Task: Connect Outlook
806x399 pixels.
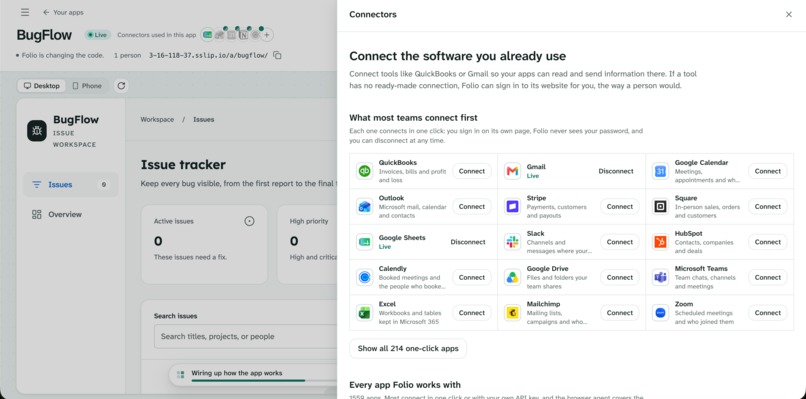Action: (x=472, y=207)
